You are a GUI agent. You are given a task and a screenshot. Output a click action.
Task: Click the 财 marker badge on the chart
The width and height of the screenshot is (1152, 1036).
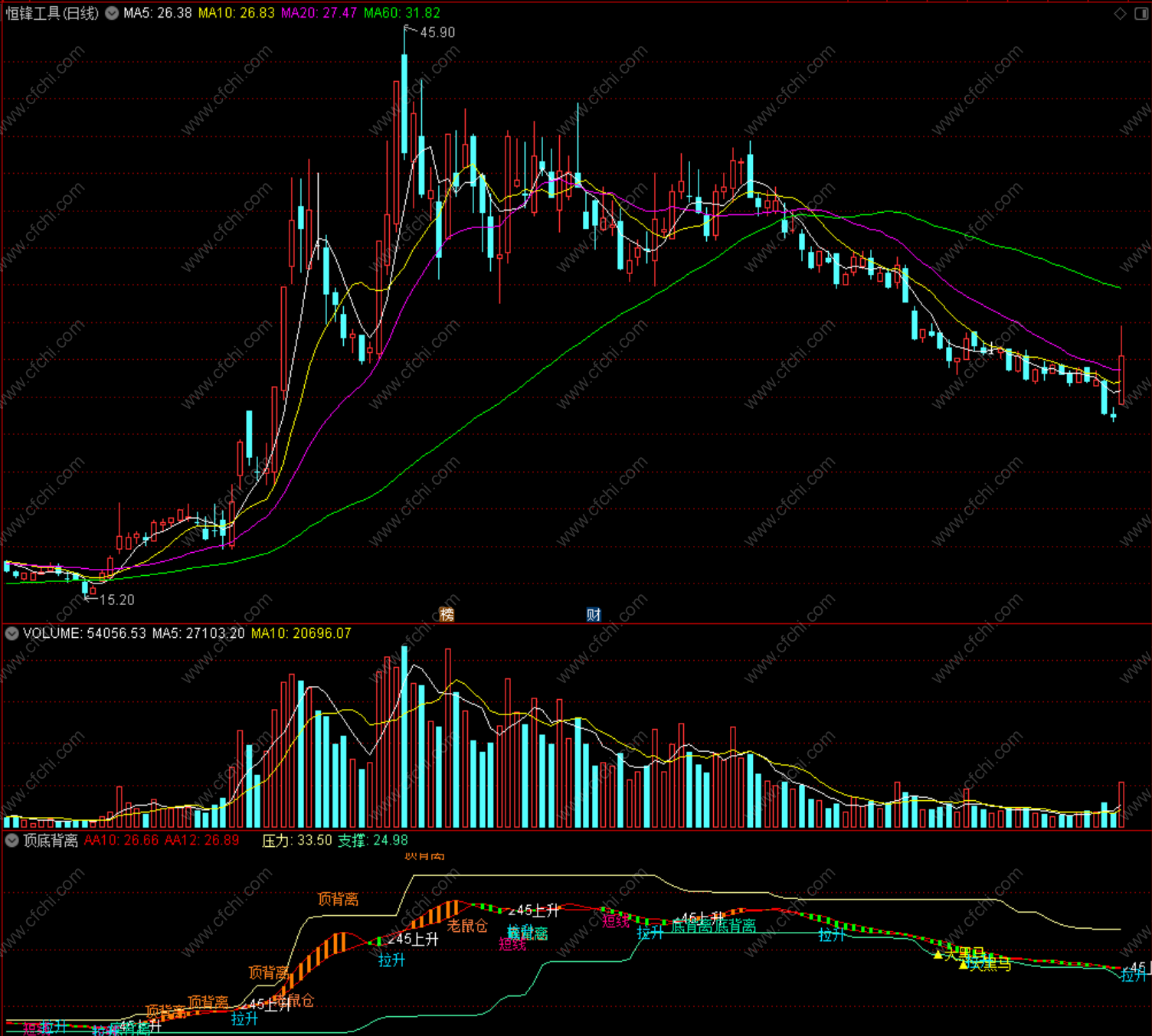[594, 614]
